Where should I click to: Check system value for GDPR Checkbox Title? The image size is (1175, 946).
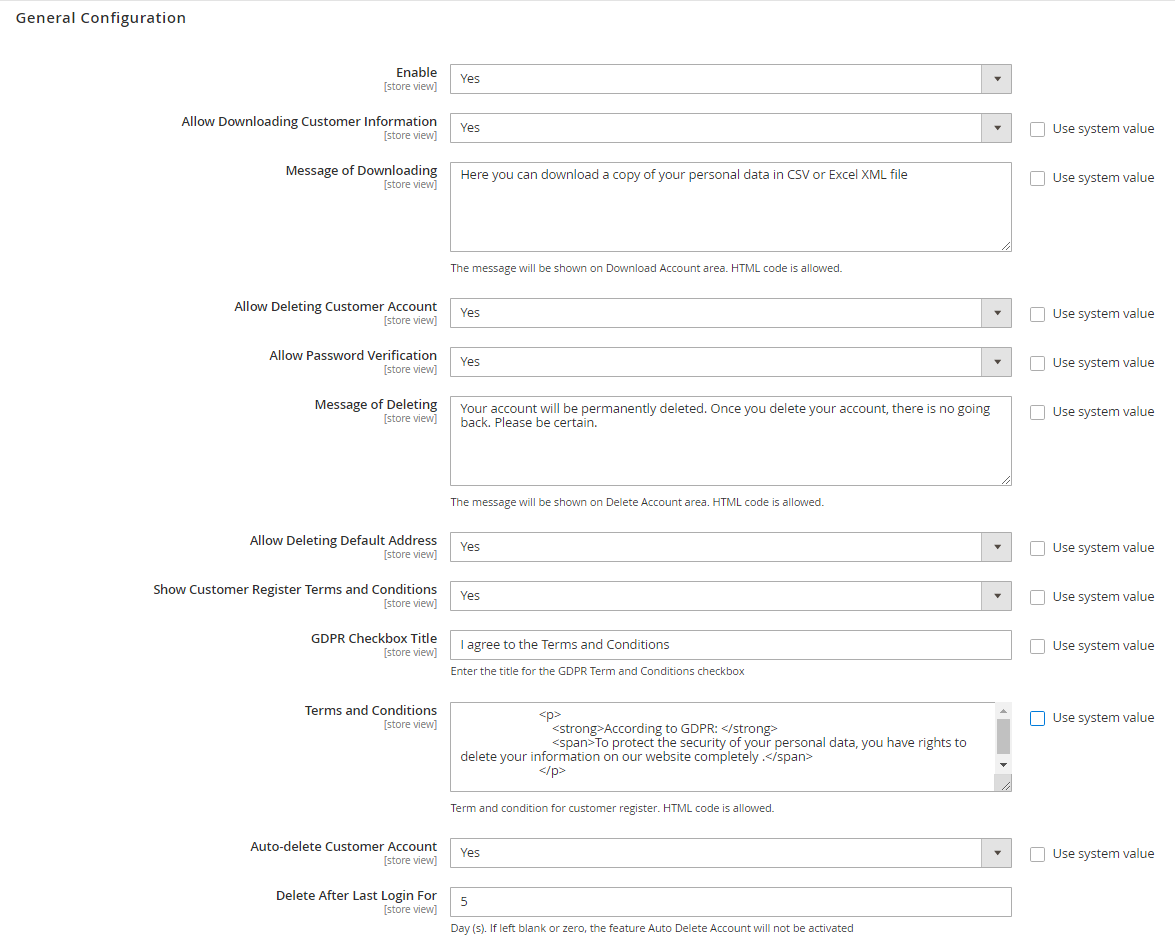point(1038,646)
